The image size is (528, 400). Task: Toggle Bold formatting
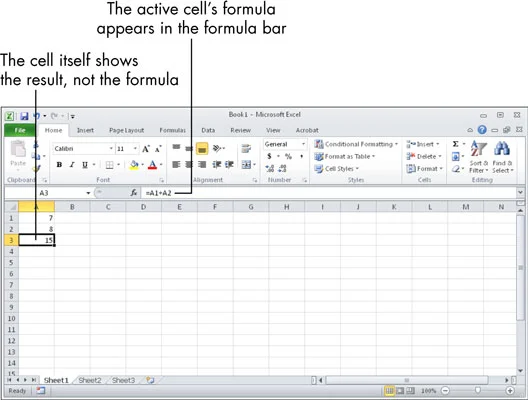(x=59, y=165)
